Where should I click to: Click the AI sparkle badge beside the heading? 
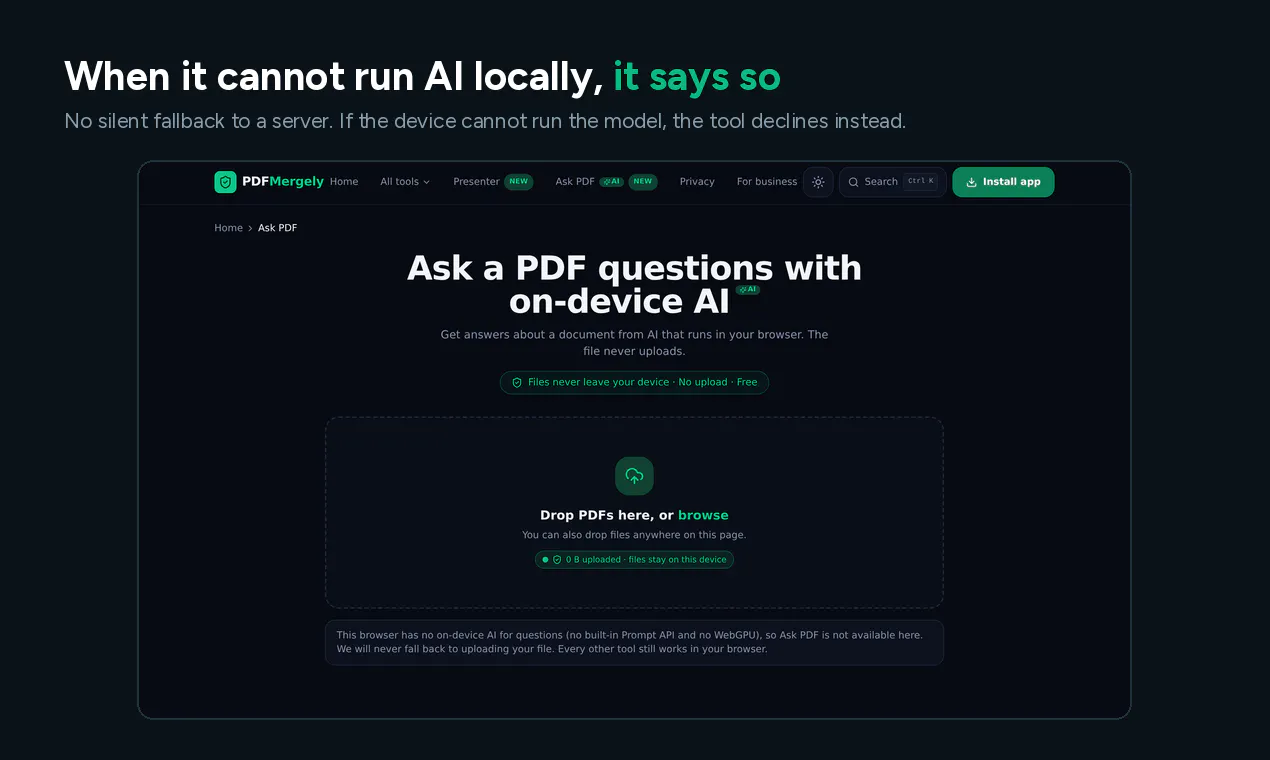[748, 290]
